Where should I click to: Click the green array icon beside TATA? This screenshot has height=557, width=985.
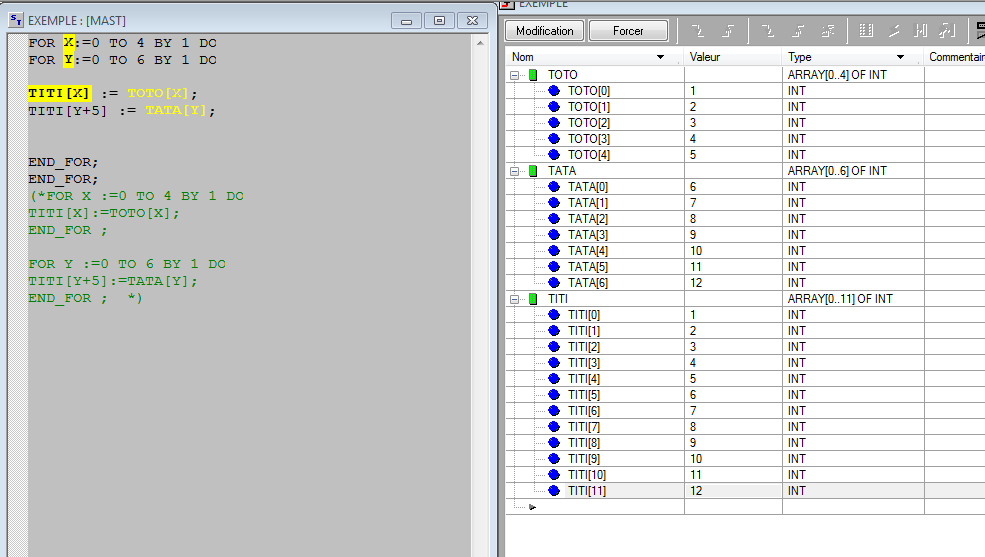[x=533, y=171]
